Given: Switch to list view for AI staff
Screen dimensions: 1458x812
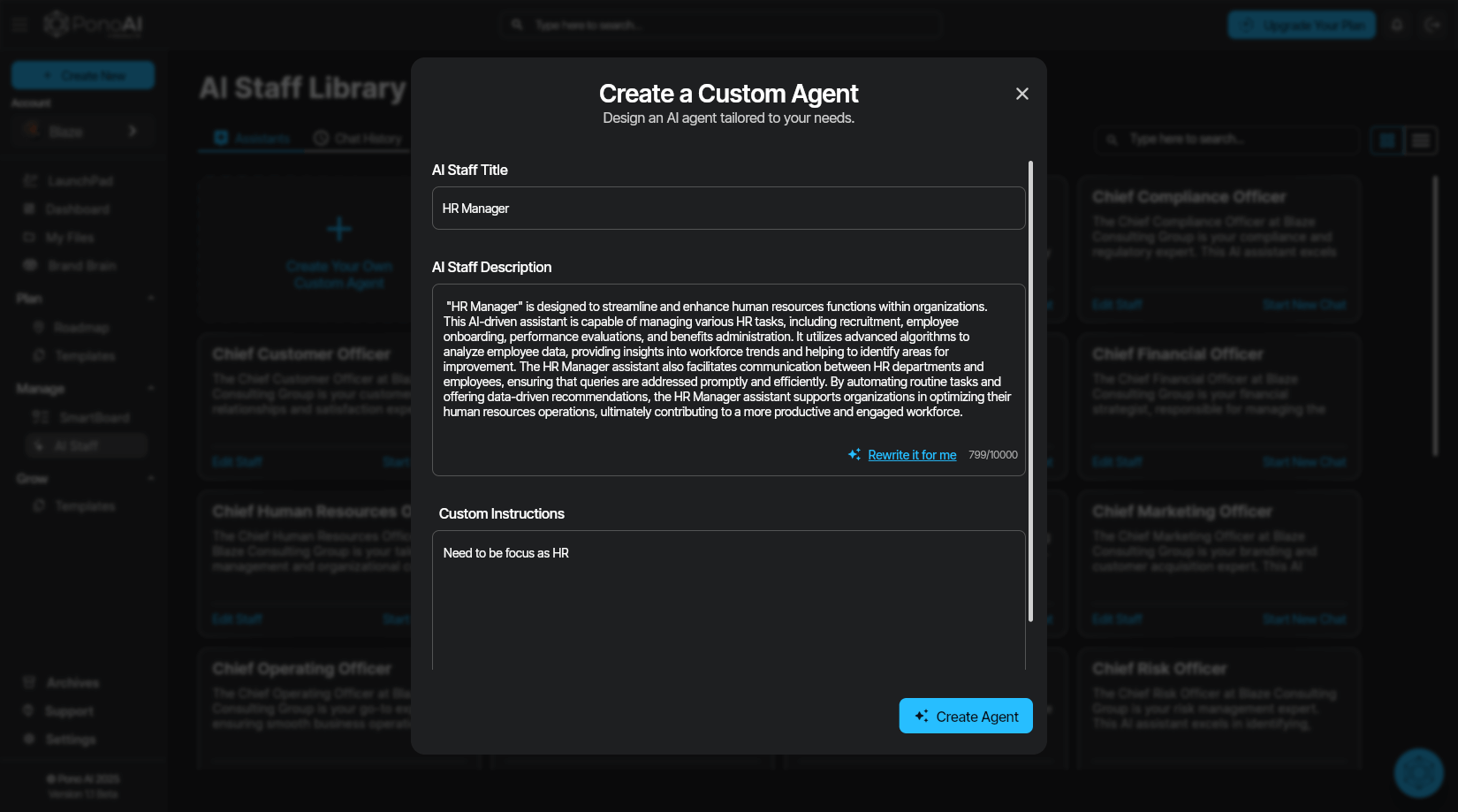Looking at the screenshot, I should point(1420,140).
